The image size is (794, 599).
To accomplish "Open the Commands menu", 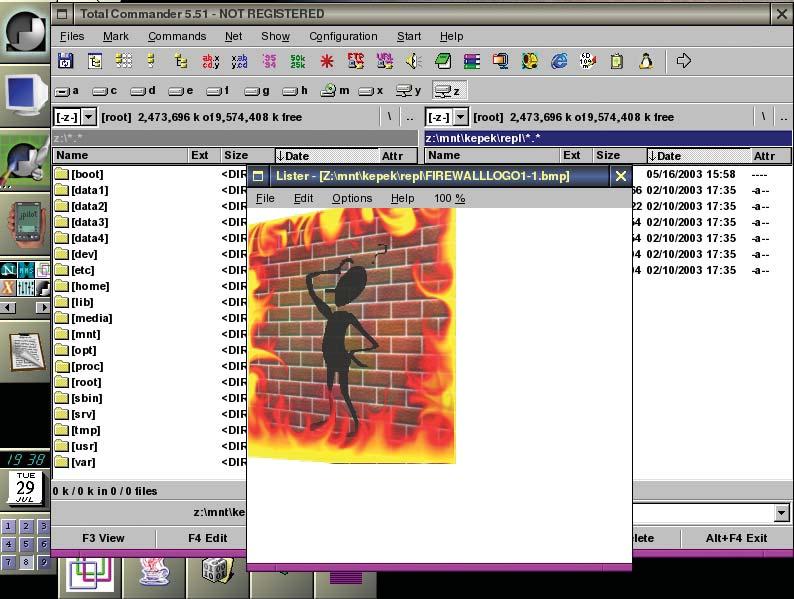I will [177, 36].
